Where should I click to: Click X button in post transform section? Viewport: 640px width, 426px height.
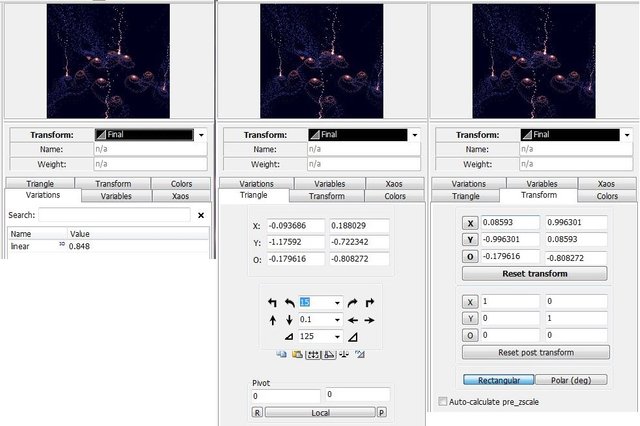click(470, 302)
